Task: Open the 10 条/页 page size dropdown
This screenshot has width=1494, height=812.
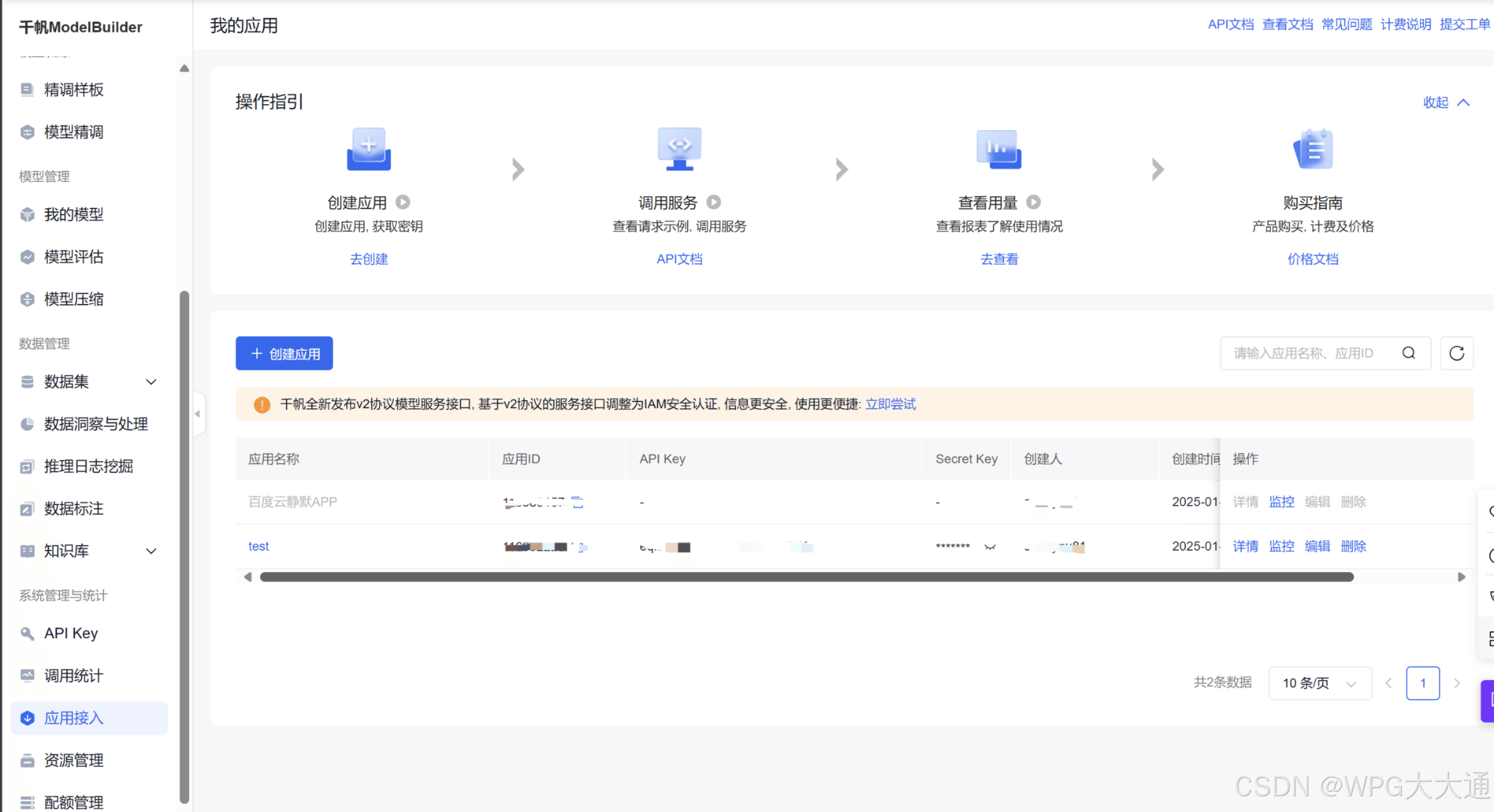Action: pos(1320,683)
